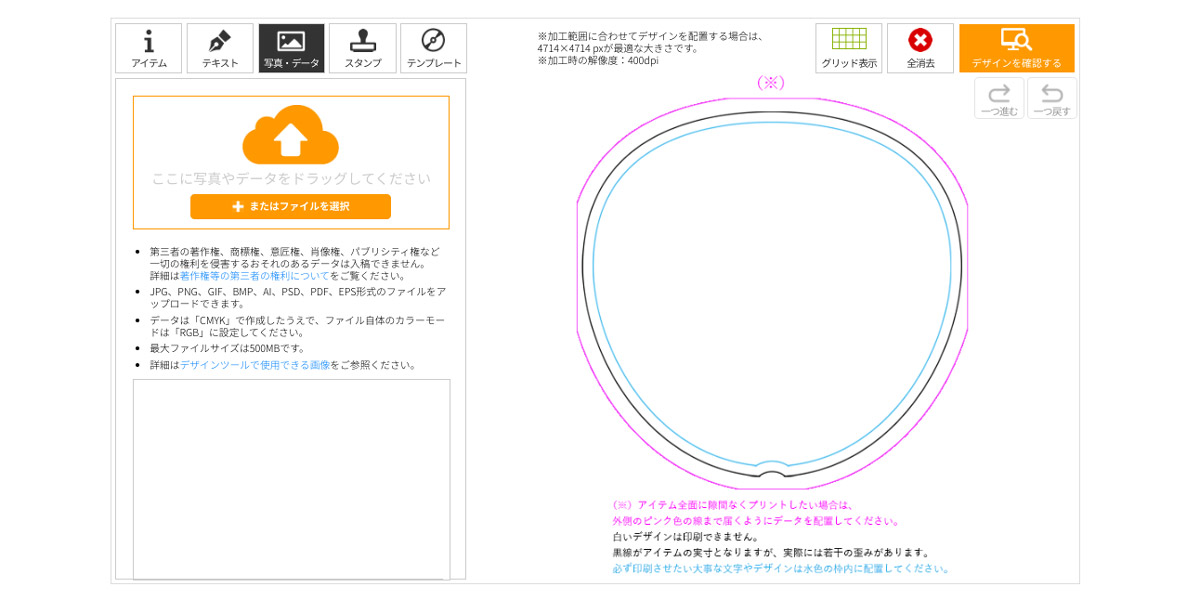This screenshot has width=1200, height=600.
Task: Click the 最大ファイルサイズは500MBです text
Action: point(228,348)
